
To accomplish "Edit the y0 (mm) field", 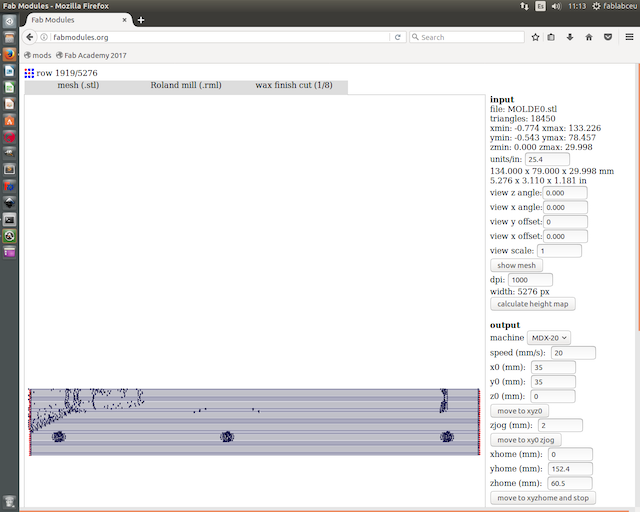I will click(553, 382).
